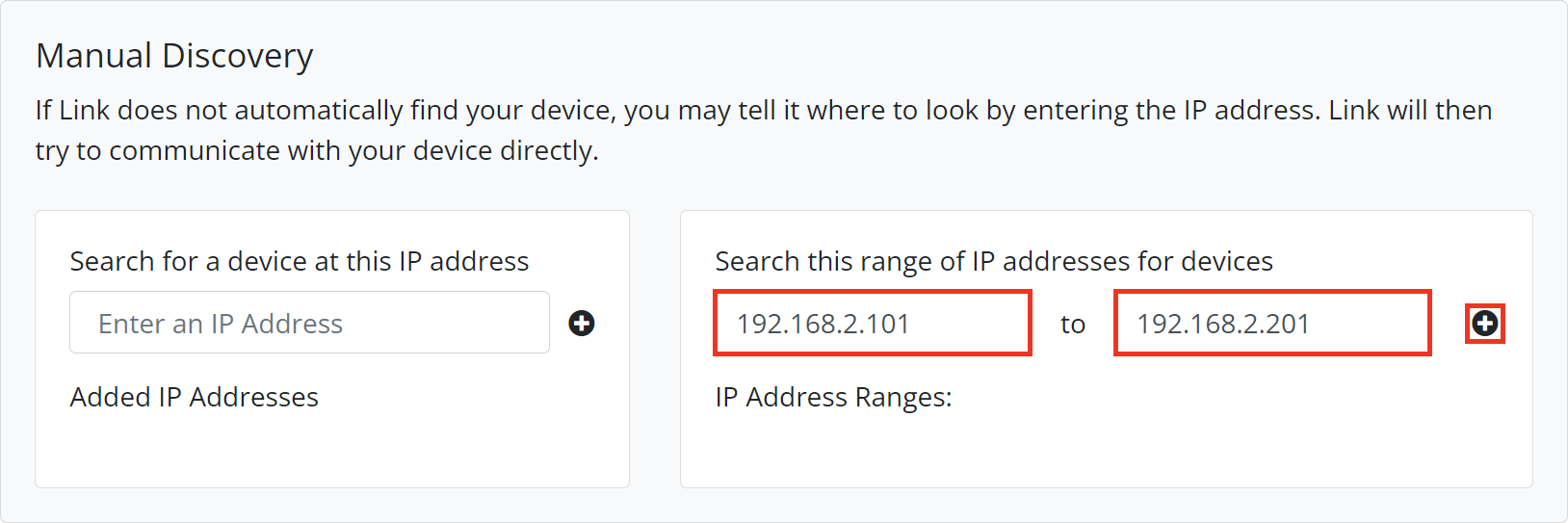Click the description line starting 'If Link does not'
Viewport: 1568px width, 523px height.
tap(763, 111)
